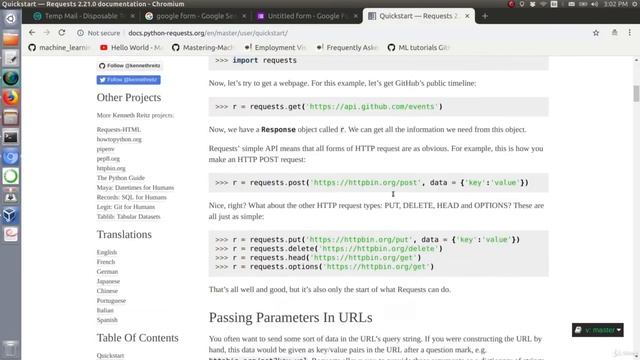Open the Trash at dock bottom
The width and height of the screenshot is (640, 360).
(x=11, y=348)
